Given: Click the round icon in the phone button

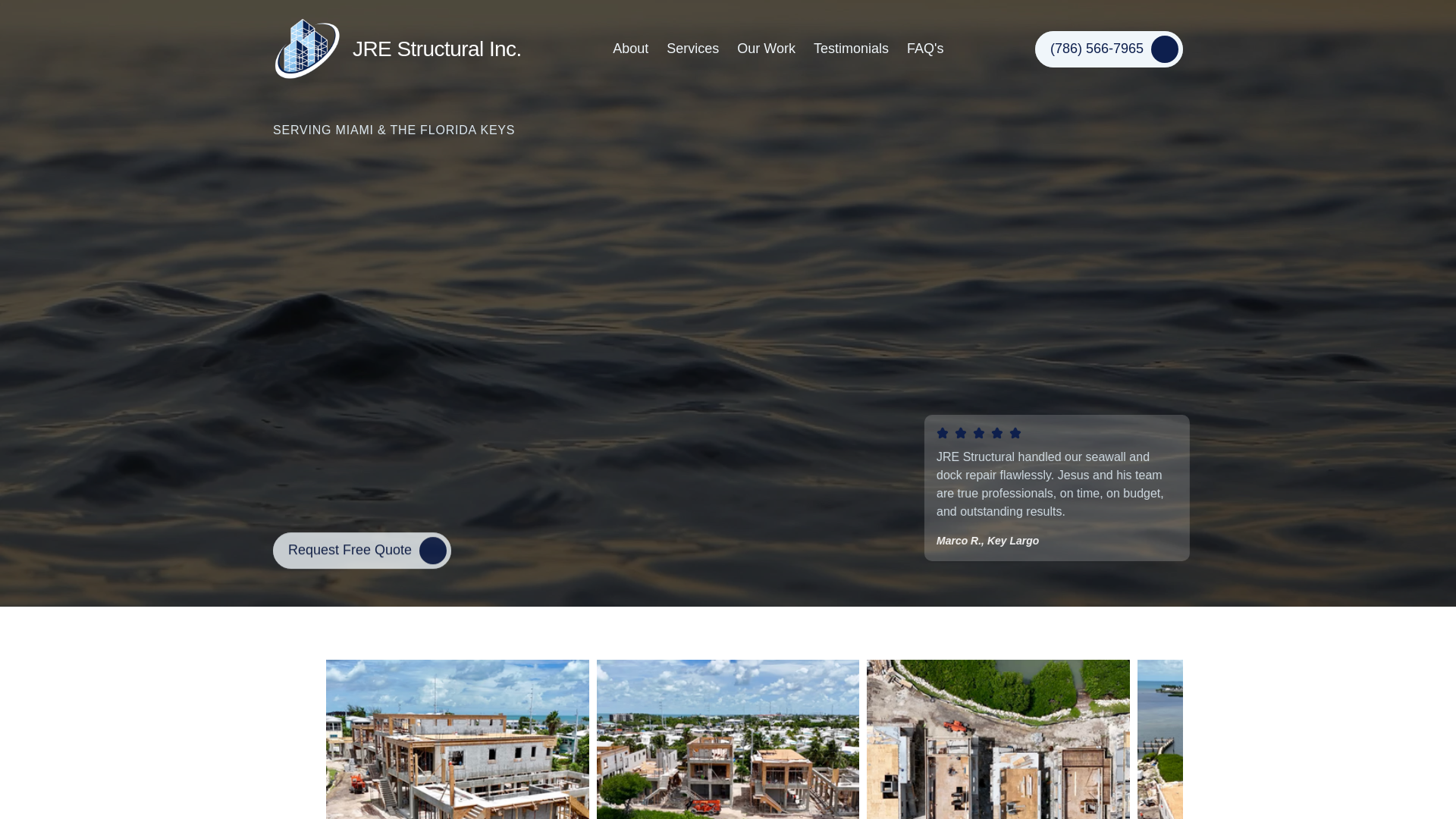Looking at the screenshot, I should coord(1165,49).
